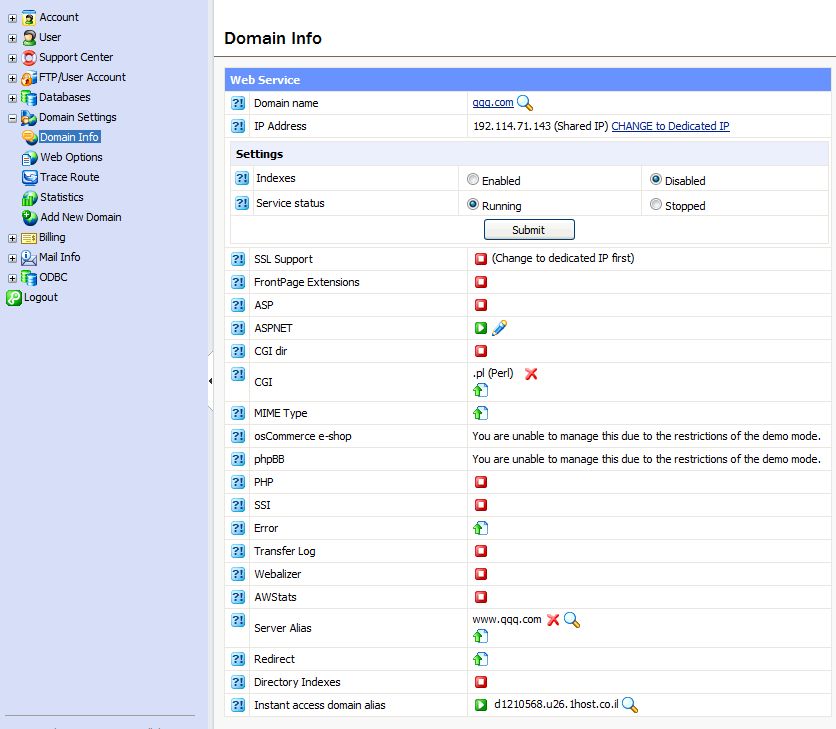Image resolution: width=836 pixels, height=729 pixels.
Task: Click the ASPNET edit pencil icon
Action: pos(500,328)
